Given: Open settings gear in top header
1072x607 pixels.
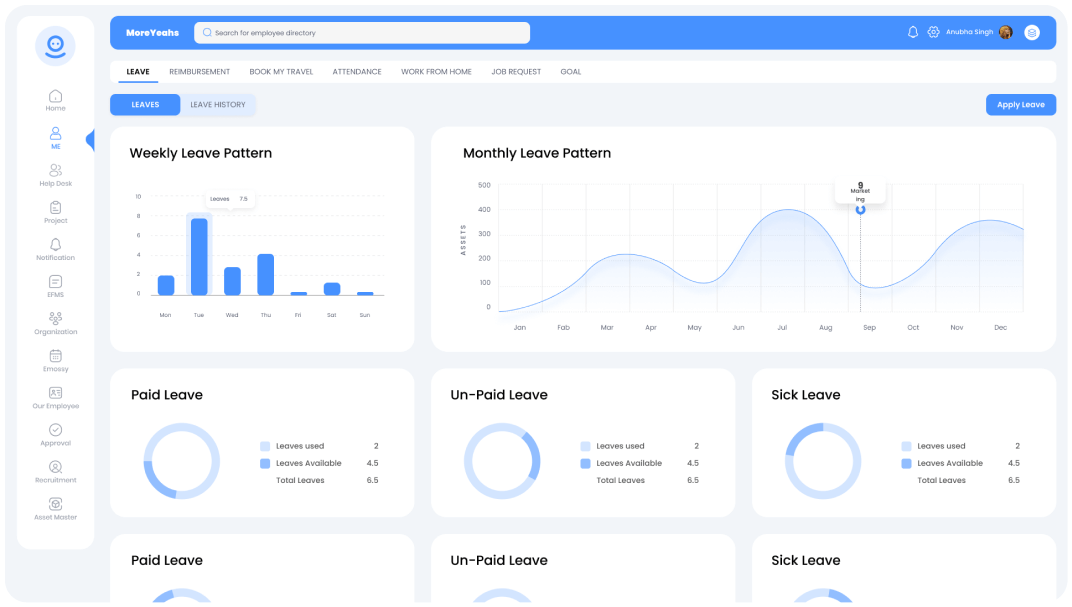Looking at the screenshot, I should (933, 32).
